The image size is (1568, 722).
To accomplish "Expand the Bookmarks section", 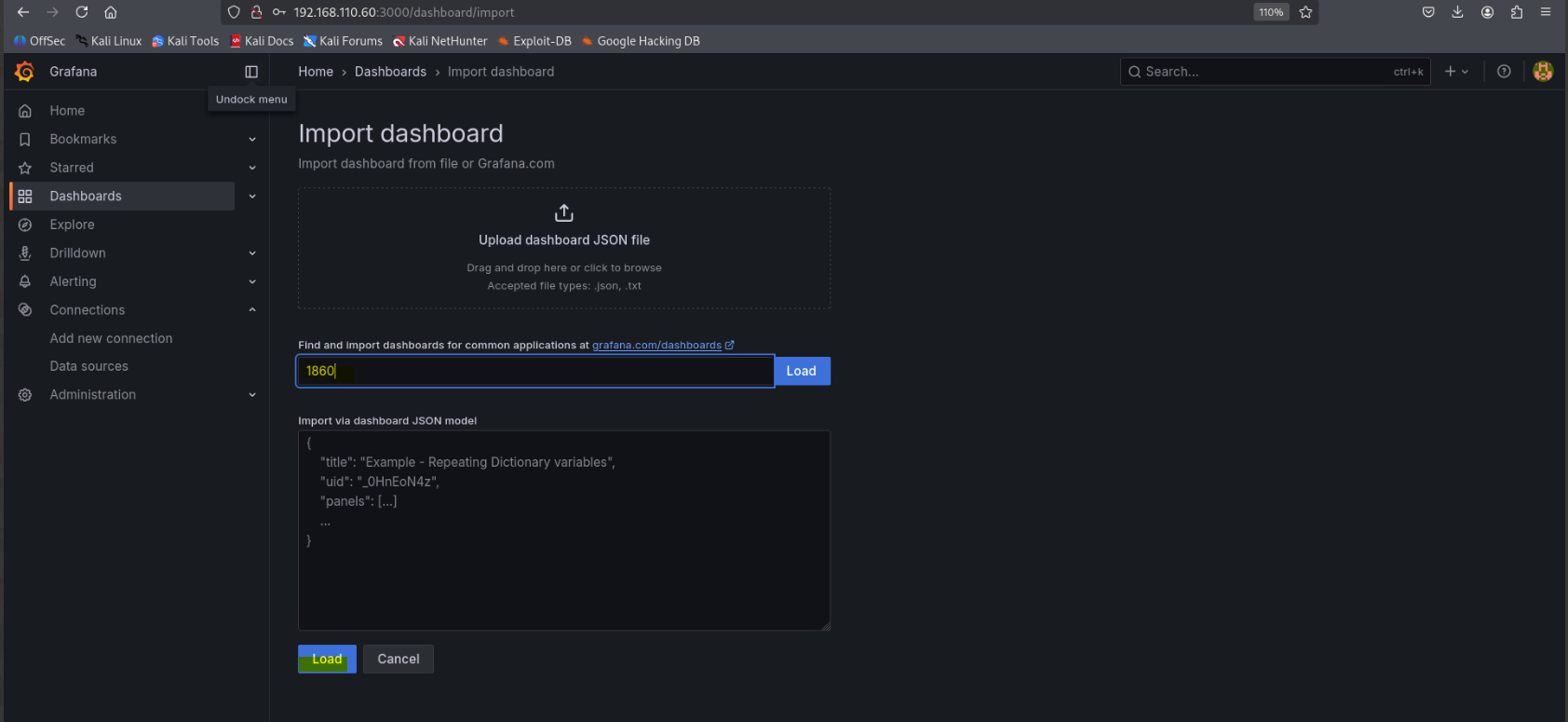I will (x=252, y=140).
